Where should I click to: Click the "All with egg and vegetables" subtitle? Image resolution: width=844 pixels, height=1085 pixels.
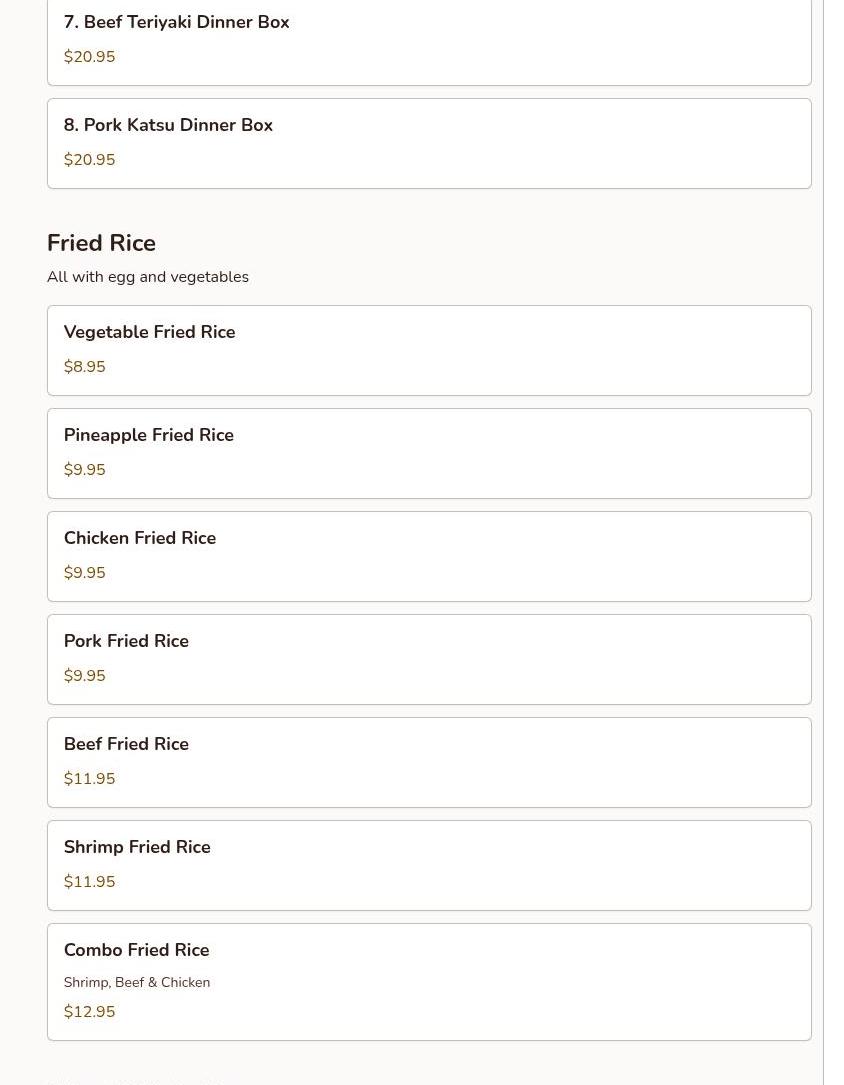pos(148,277)
